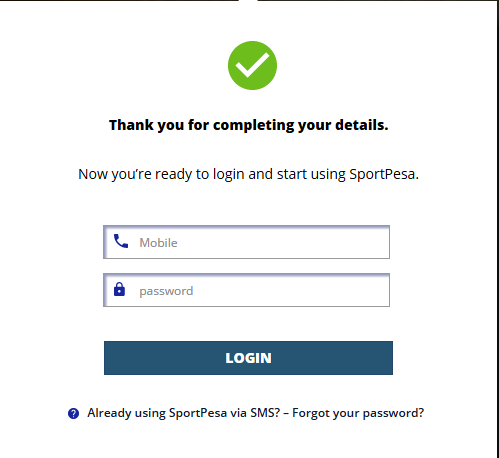This screenshot has height=458, width=499.
Task: Click the white tick inside green circle
Action: click(252, 65)
